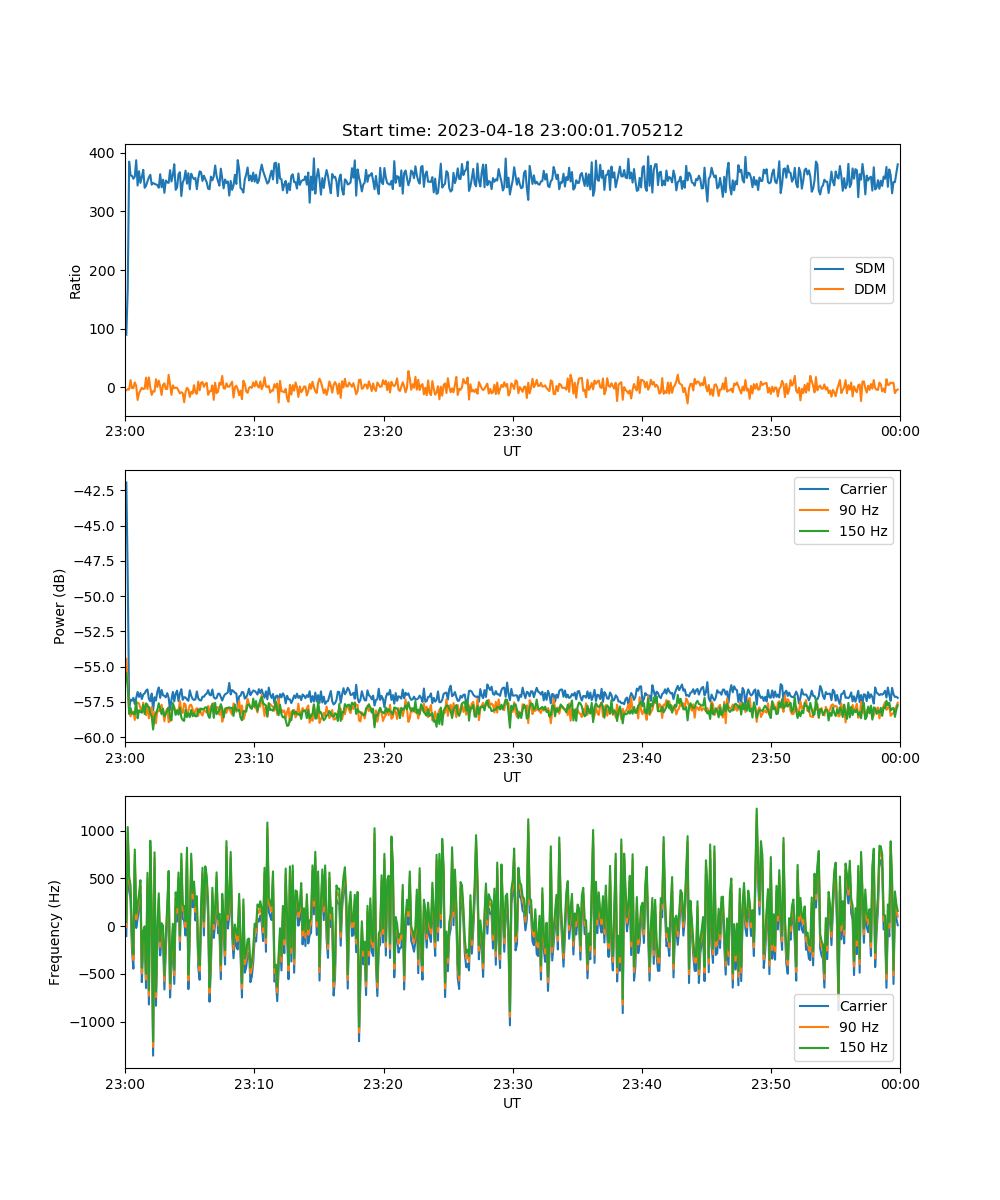The height and width of the screenshot is (1200, 1000).
Task: Select 150 Hz legend entry in Frequency plot
Action: tap(844, 1048)
